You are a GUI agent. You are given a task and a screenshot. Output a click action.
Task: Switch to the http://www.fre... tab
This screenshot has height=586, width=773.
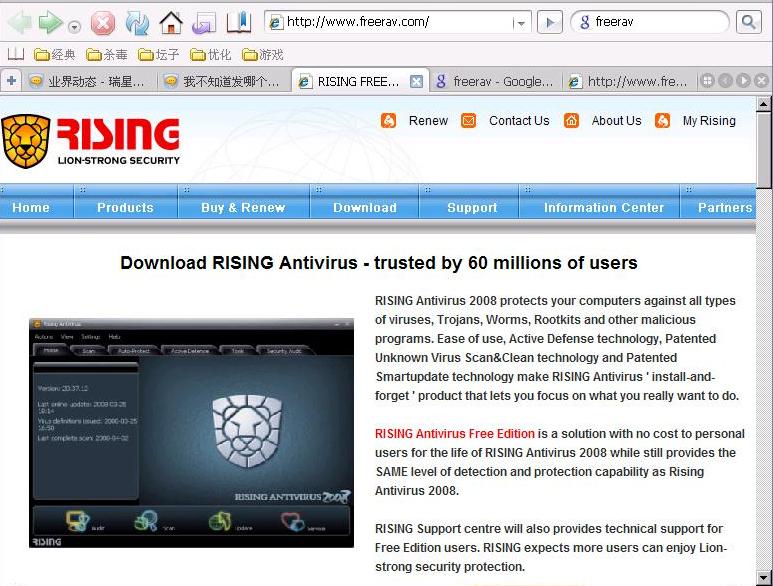point(630,81)
